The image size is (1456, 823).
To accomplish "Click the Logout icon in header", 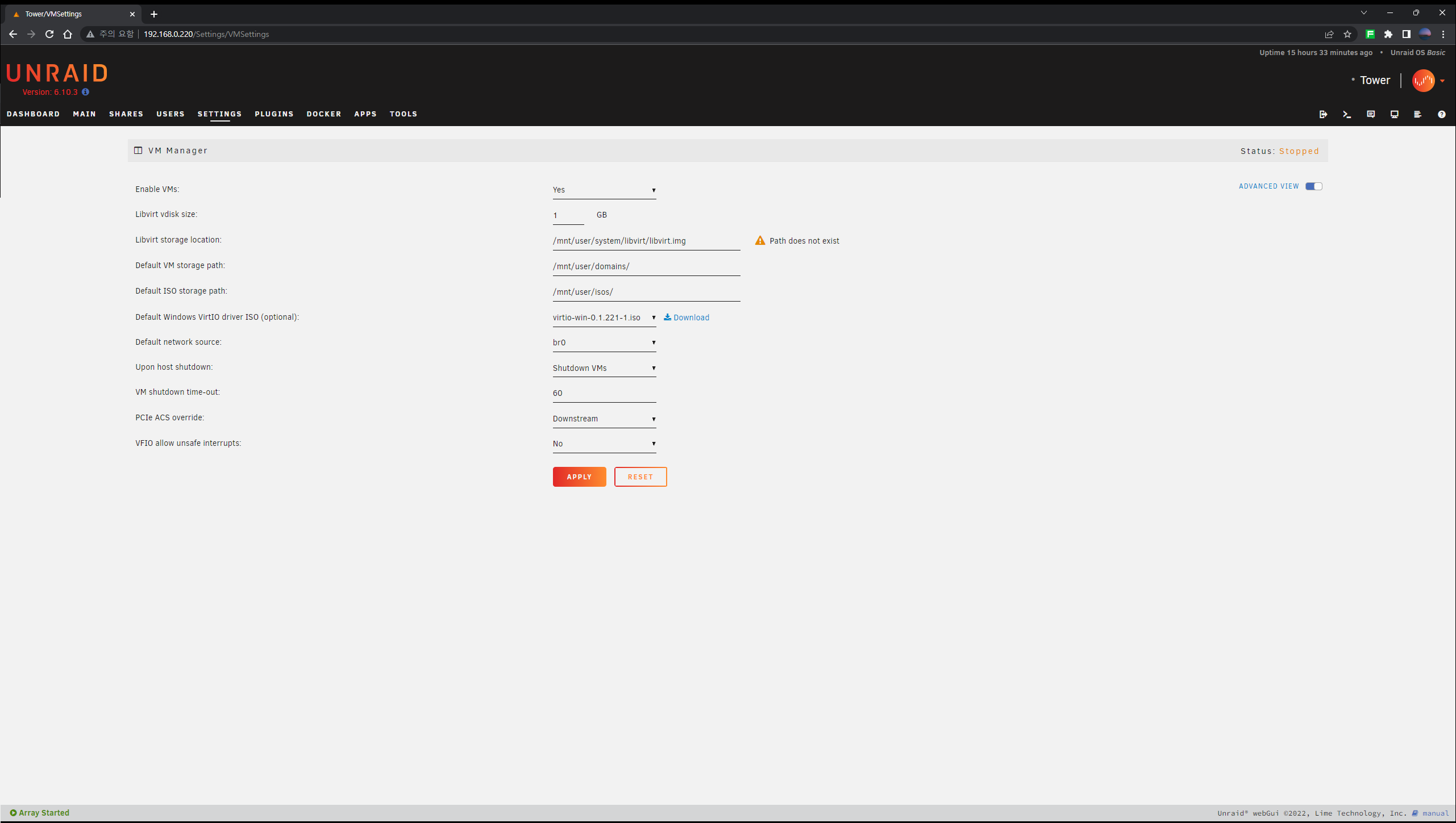I will click(x=1323, y=114).
